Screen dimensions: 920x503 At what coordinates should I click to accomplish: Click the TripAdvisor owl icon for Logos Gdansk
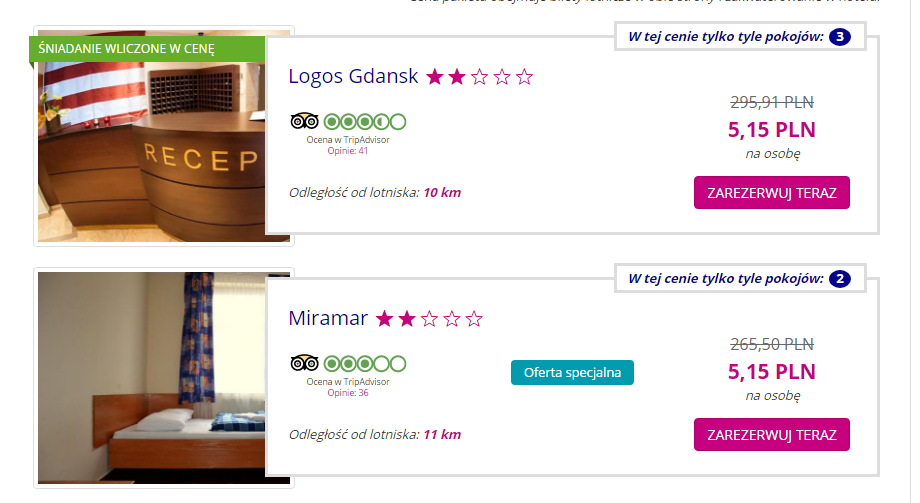coord(304,121)
